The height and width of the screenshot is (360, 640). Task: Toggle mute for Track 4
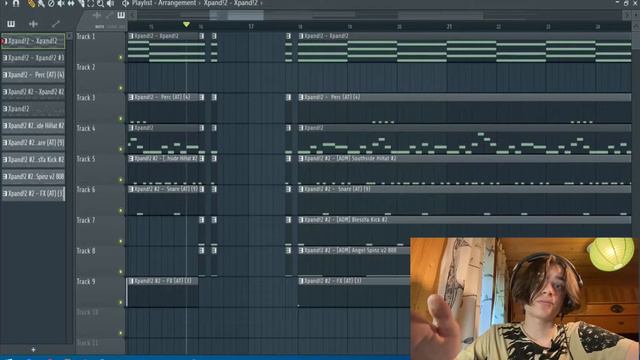pos(120,149)
